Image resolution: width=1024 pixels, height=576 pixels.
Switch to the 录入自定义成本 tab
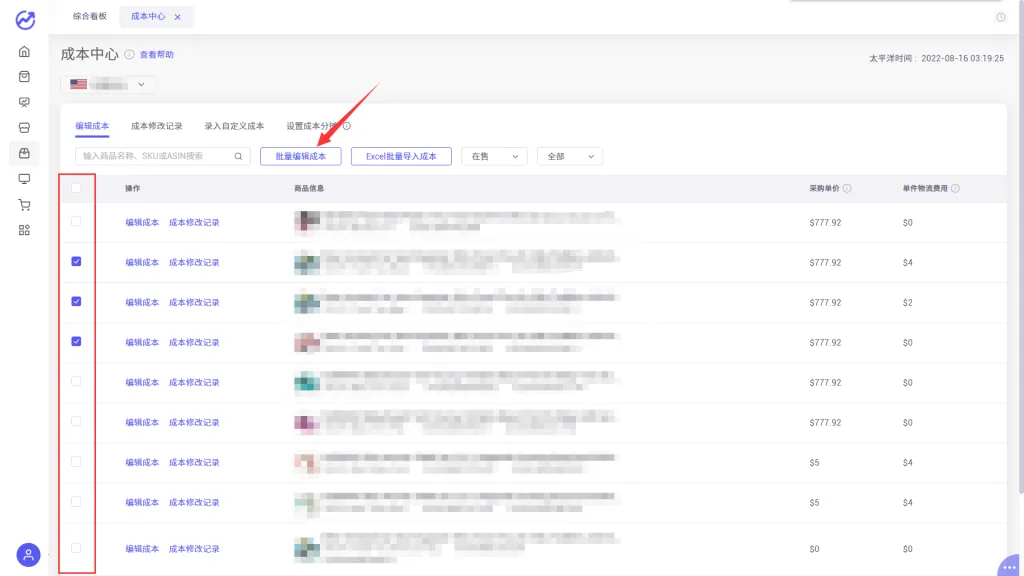pos(234,126)
